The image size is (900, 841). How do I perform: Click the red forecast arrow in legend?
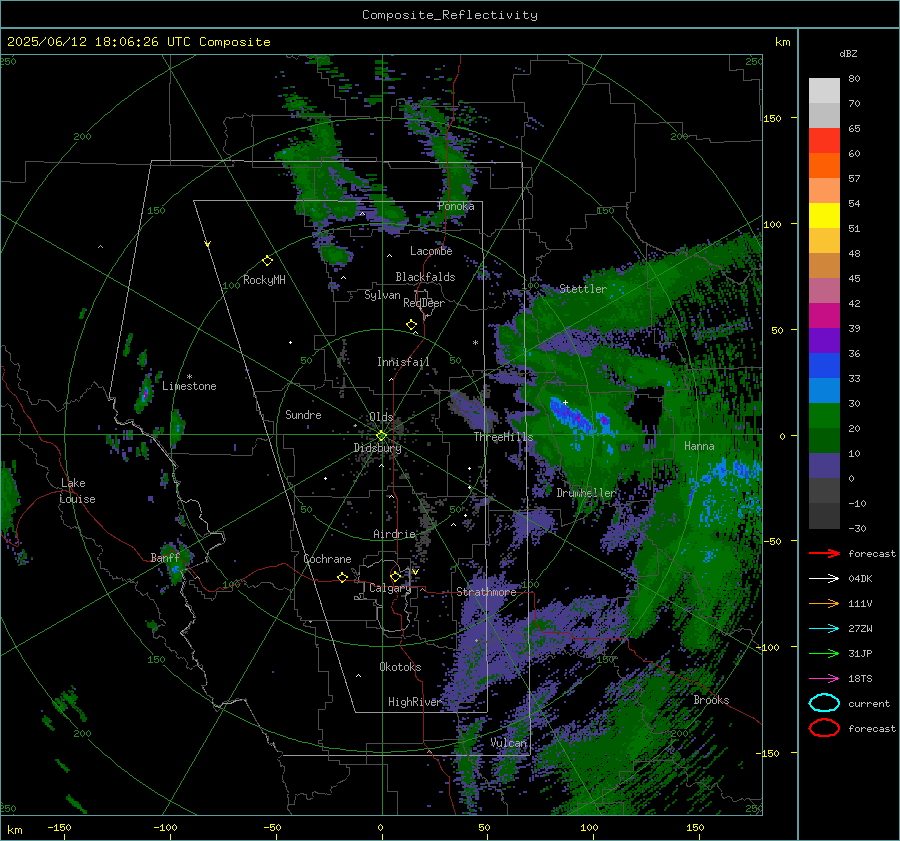824,553
